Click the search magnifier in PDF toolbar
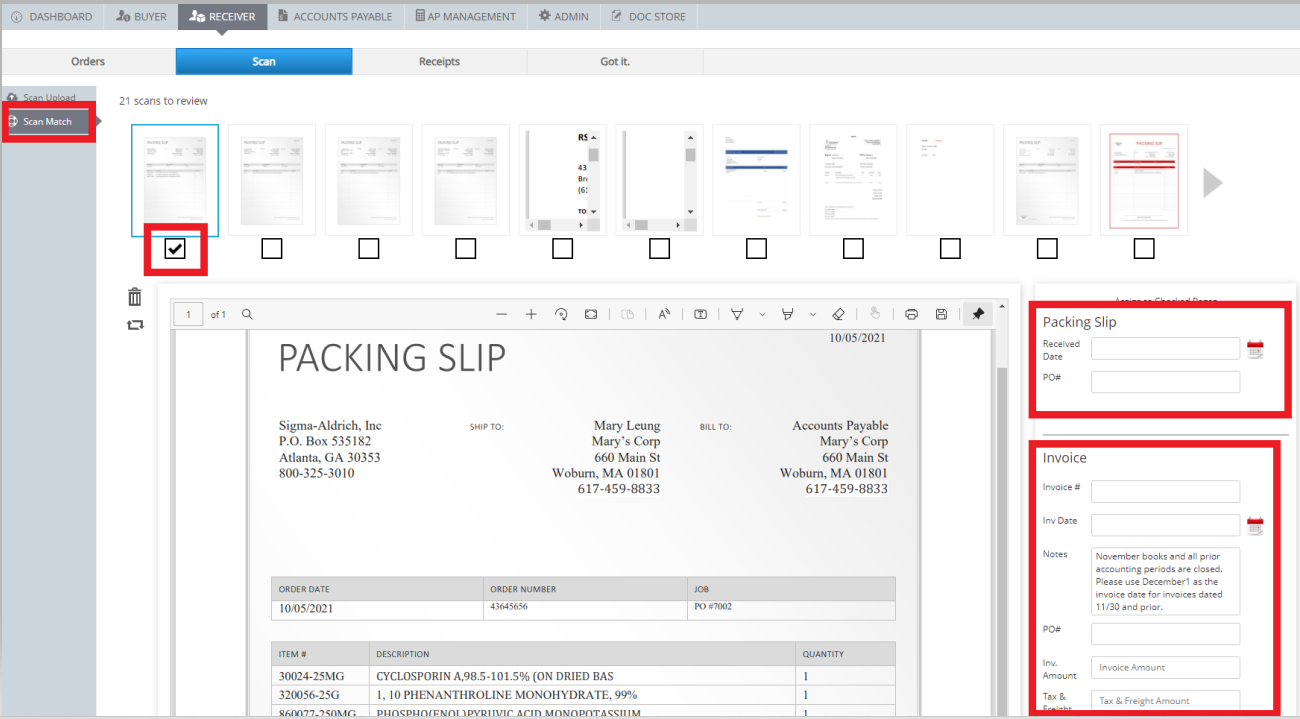 tap(247, 314)
